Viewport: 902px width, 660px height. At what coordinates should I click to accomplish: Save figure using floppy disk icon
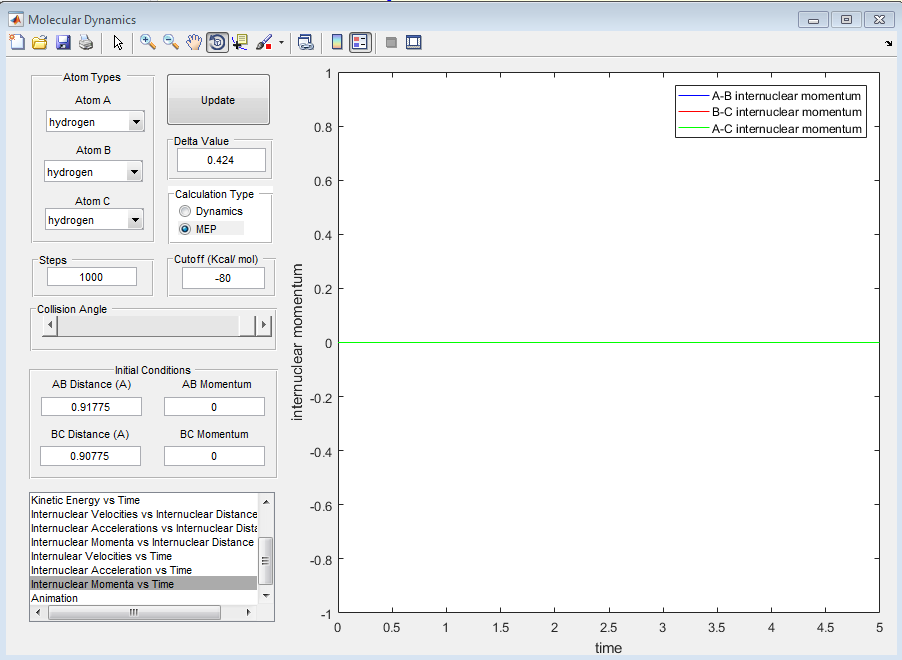point(63,42)
